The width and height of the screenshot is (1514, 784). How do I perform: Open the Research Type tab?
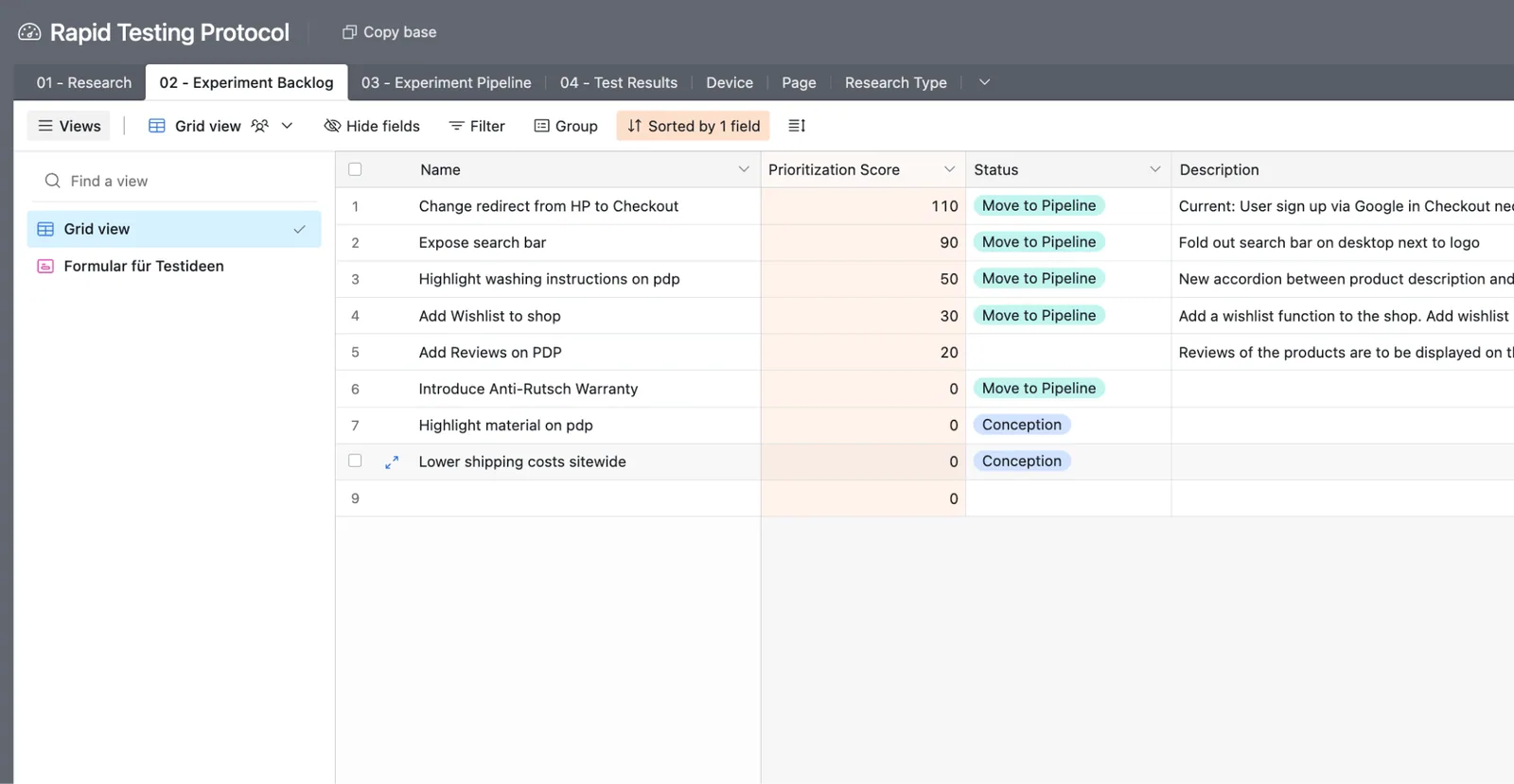[x=895, y=82]
